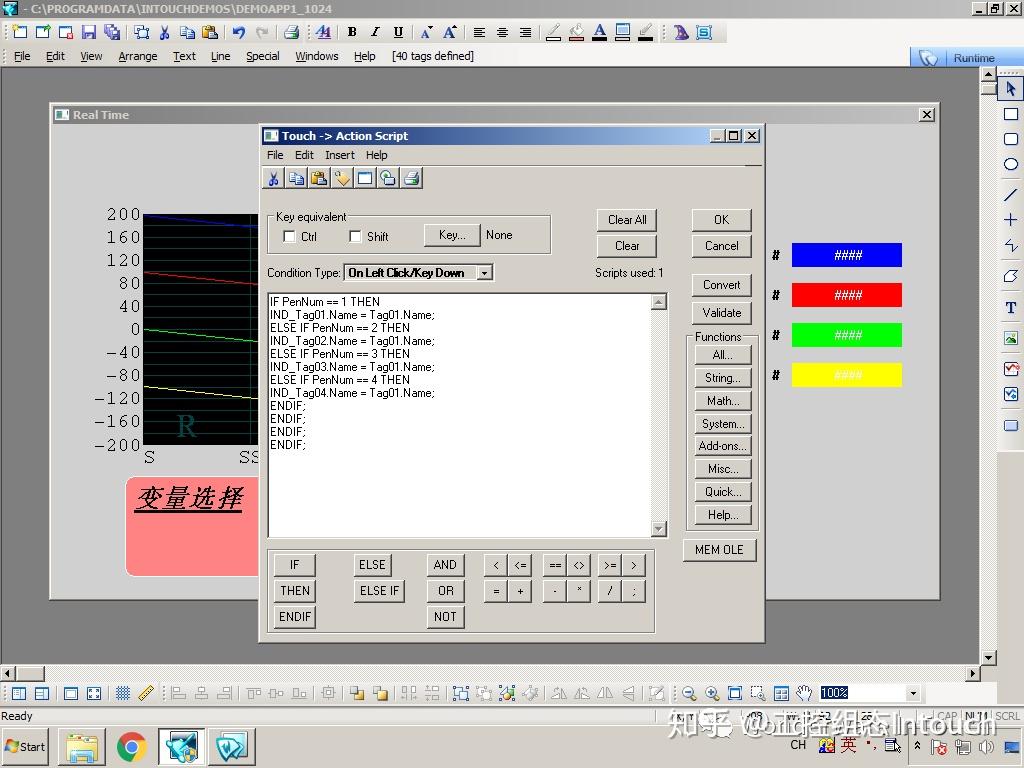Expand the zoom percentage dropdown

912,693
